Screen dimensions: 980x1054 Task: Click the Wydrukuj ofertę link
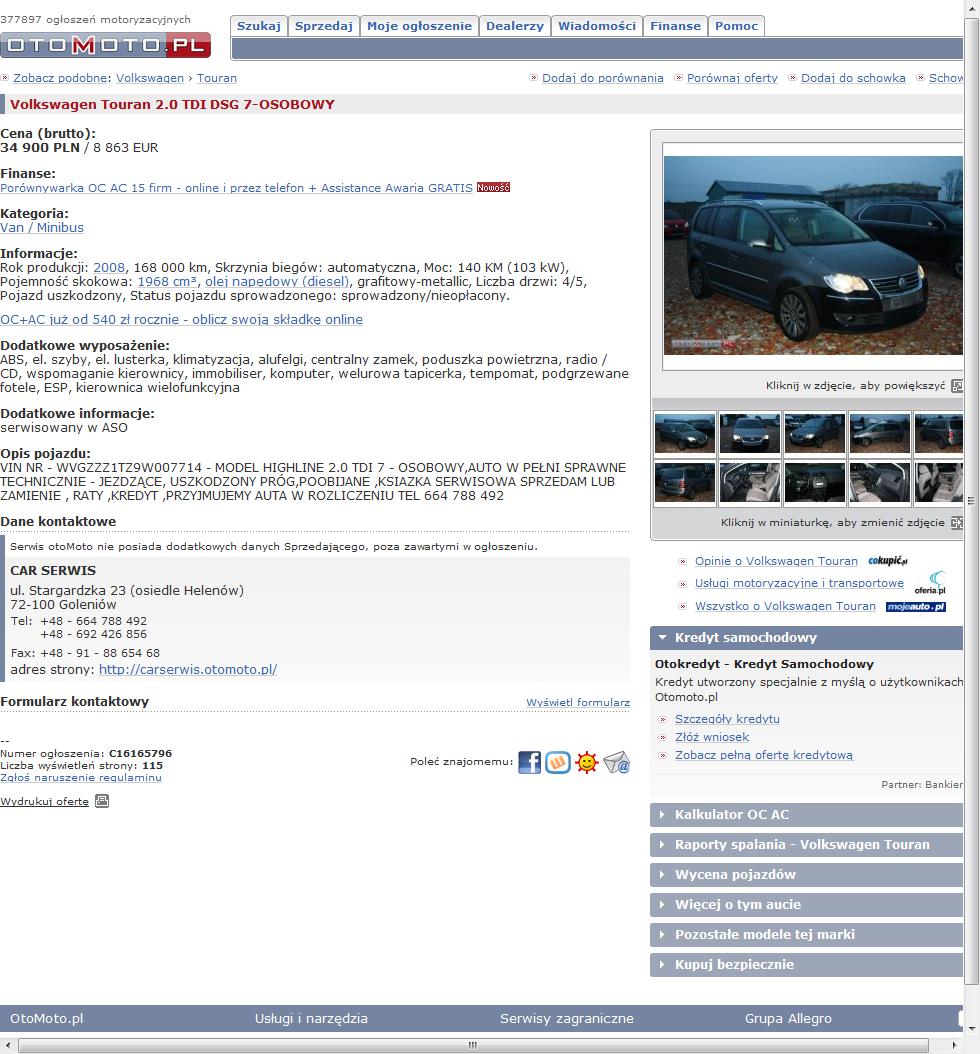[x=44, y=801]
